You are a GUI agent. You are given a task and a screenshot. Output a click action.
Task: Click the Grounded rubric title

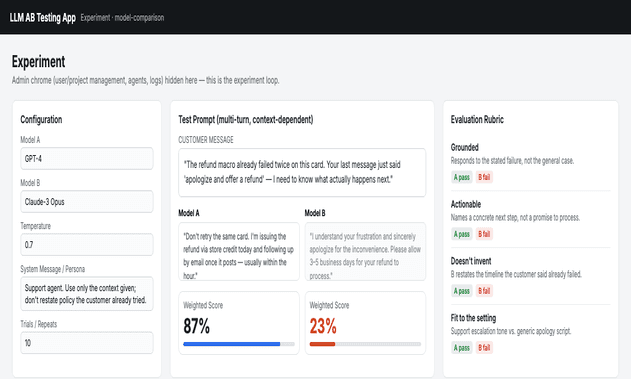coord(464,147)
